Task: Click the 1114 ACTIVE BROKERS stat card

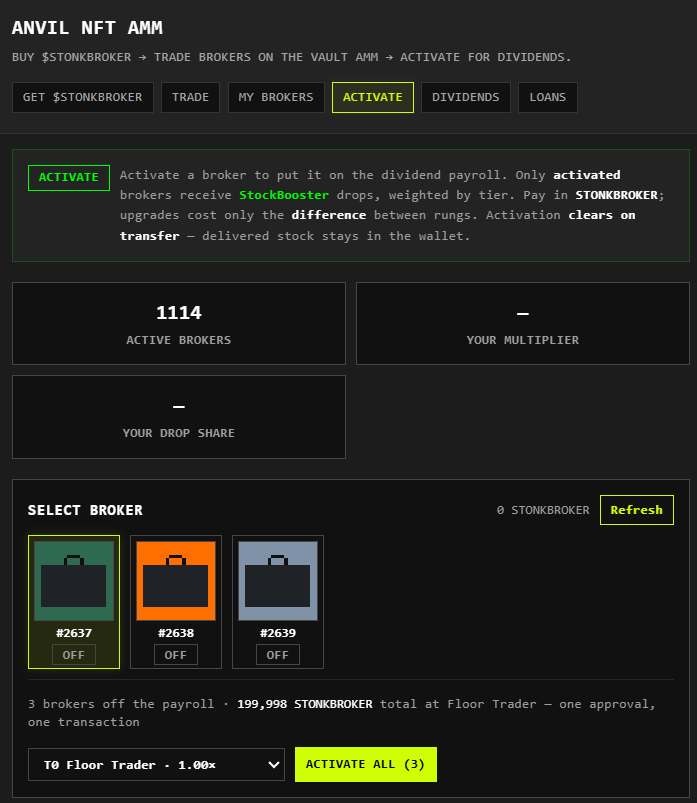Action: (179, 324)
